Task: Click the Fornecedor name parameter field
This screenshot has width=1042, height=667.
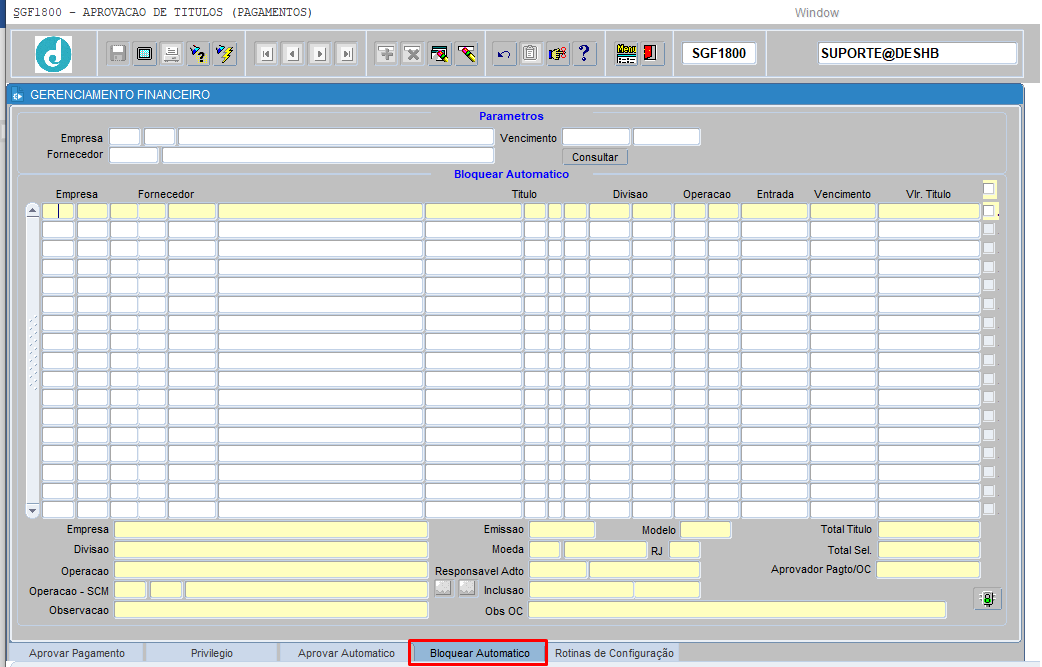Action: click(328, 155)
